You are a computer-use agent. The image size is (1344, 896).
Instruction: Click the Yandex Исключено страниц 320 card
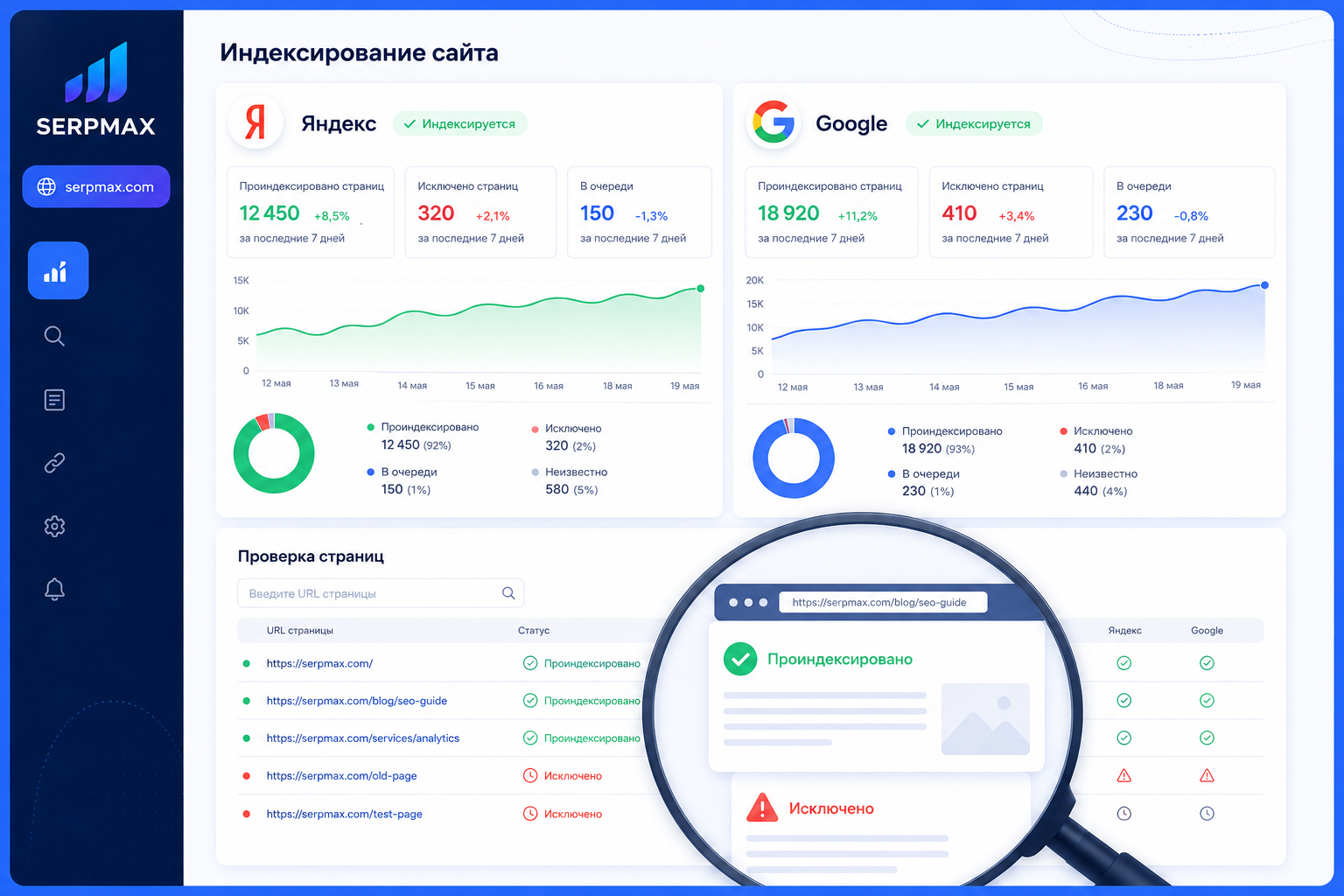point(480,212)
